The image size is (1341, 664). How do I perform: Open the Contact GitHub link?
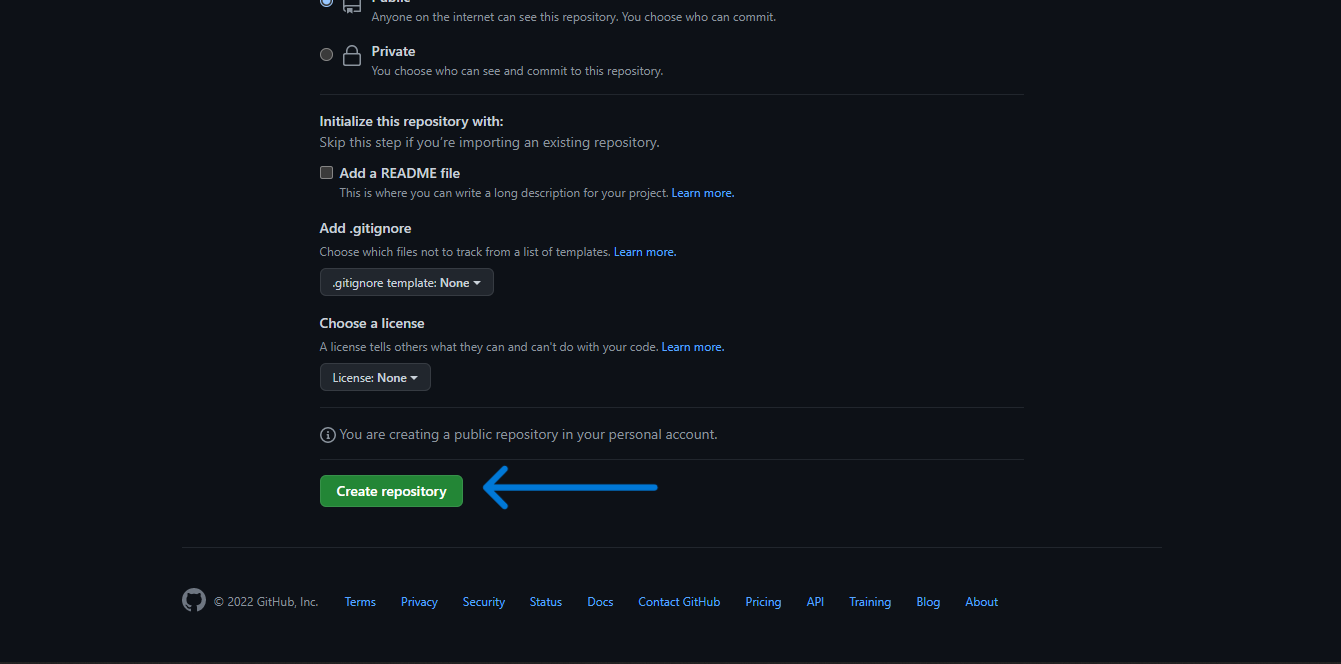pos(679,601)
